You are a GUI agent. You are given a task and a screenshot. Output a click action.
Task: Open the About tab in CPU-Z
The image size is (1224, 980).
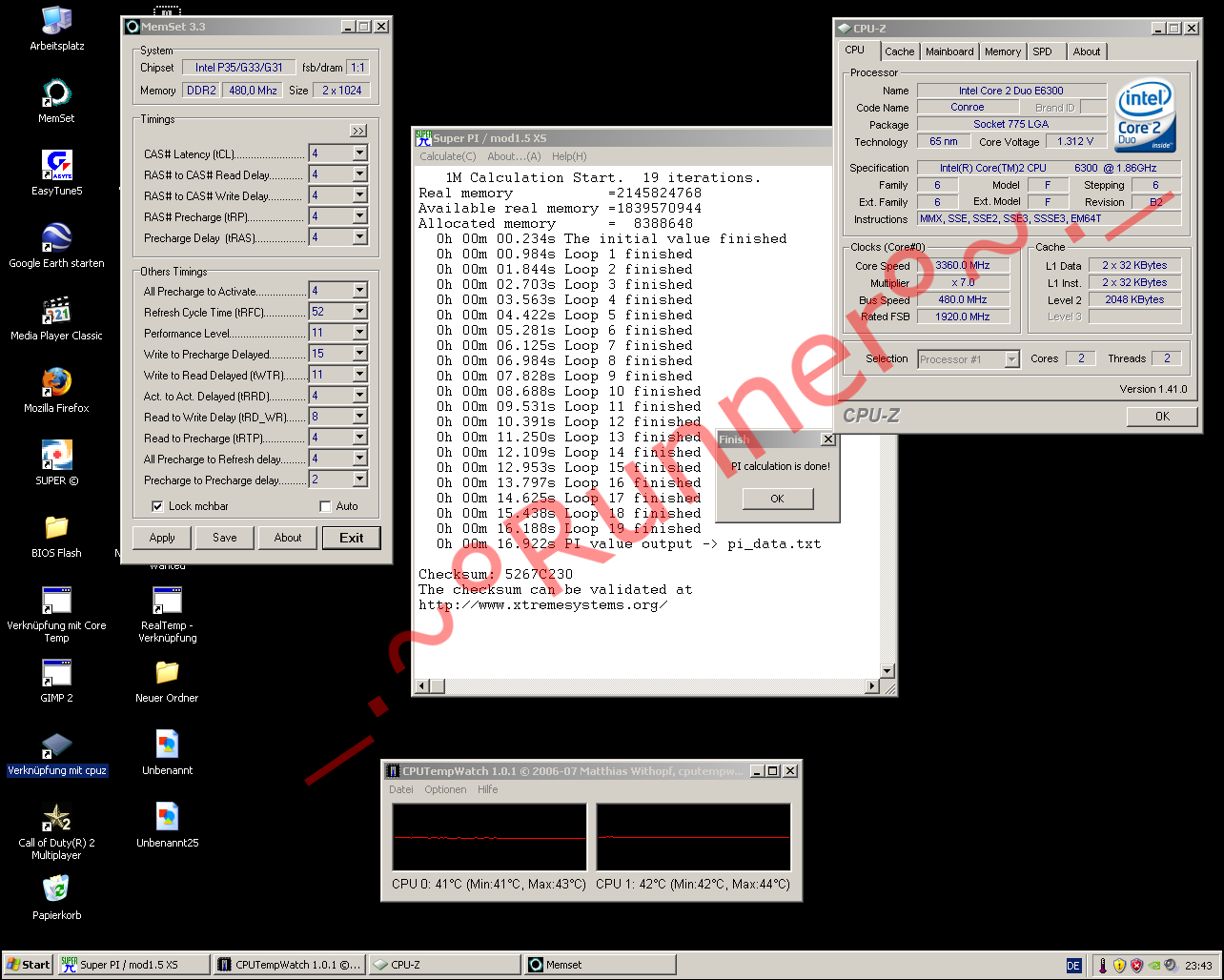(1086, 51)
